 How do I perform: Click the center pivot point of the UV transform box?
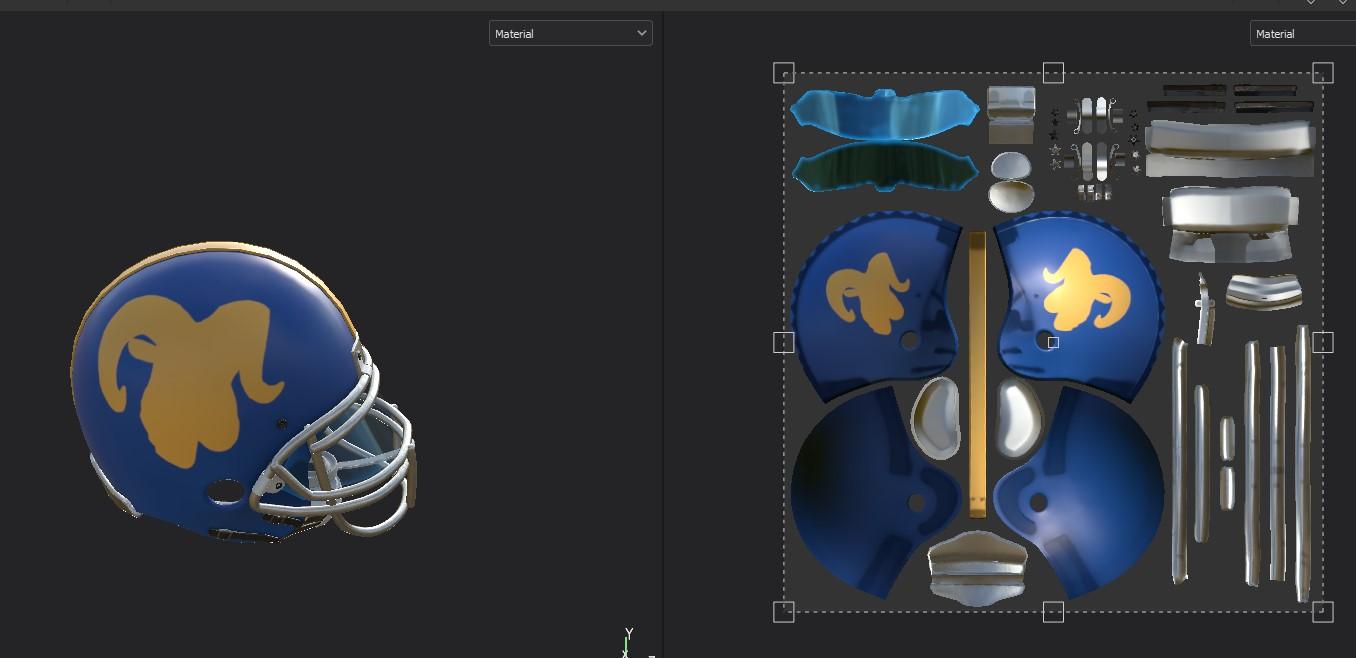coord(1053,343)
